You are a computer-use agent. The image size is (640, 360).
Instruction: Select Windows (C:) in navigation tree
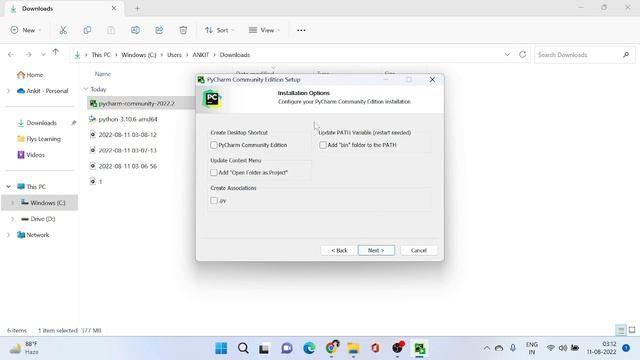click(40, 202)
